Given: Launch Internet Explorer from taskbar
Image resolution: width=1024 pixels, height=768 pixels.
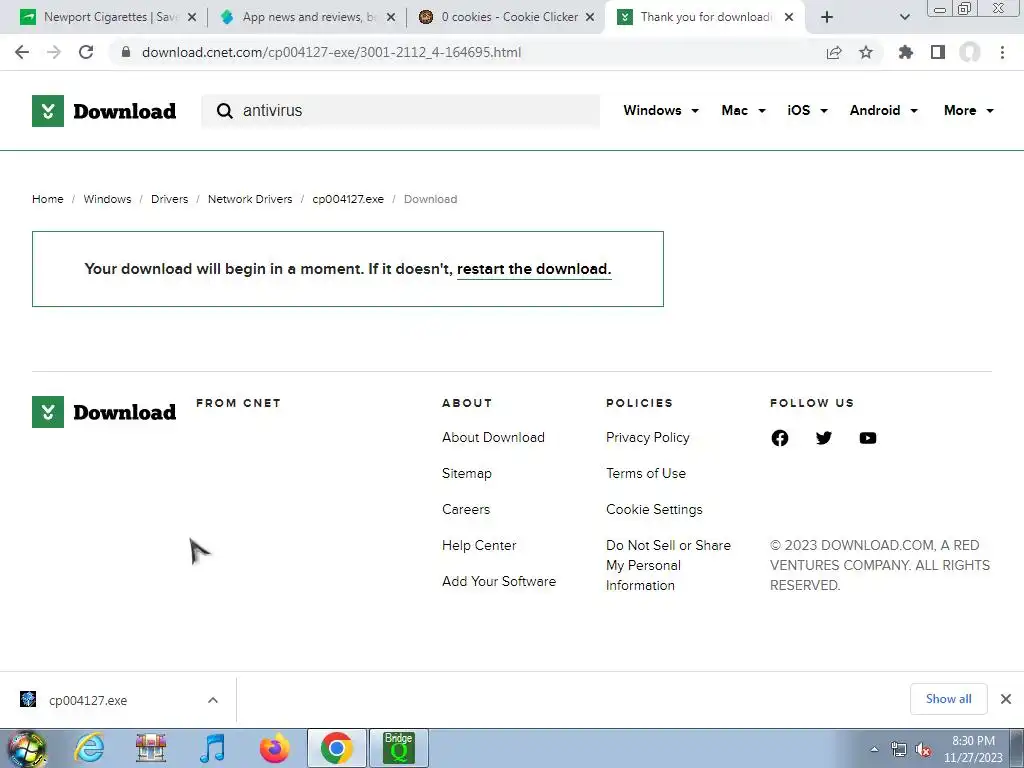Looking at the screenshot, I should click(89, 748).
